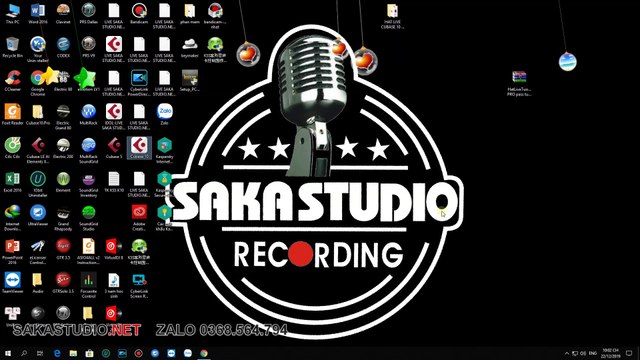
Task: Select the Your Uninstaller shortcut
Action: pos(38,49)
